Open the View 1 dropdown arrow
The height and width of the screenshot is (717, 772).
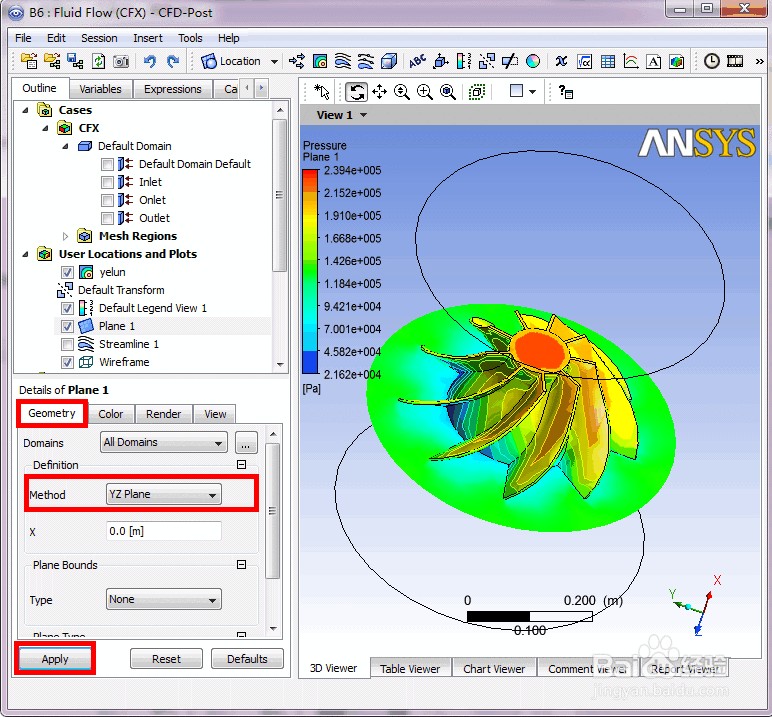click(363, 115)
